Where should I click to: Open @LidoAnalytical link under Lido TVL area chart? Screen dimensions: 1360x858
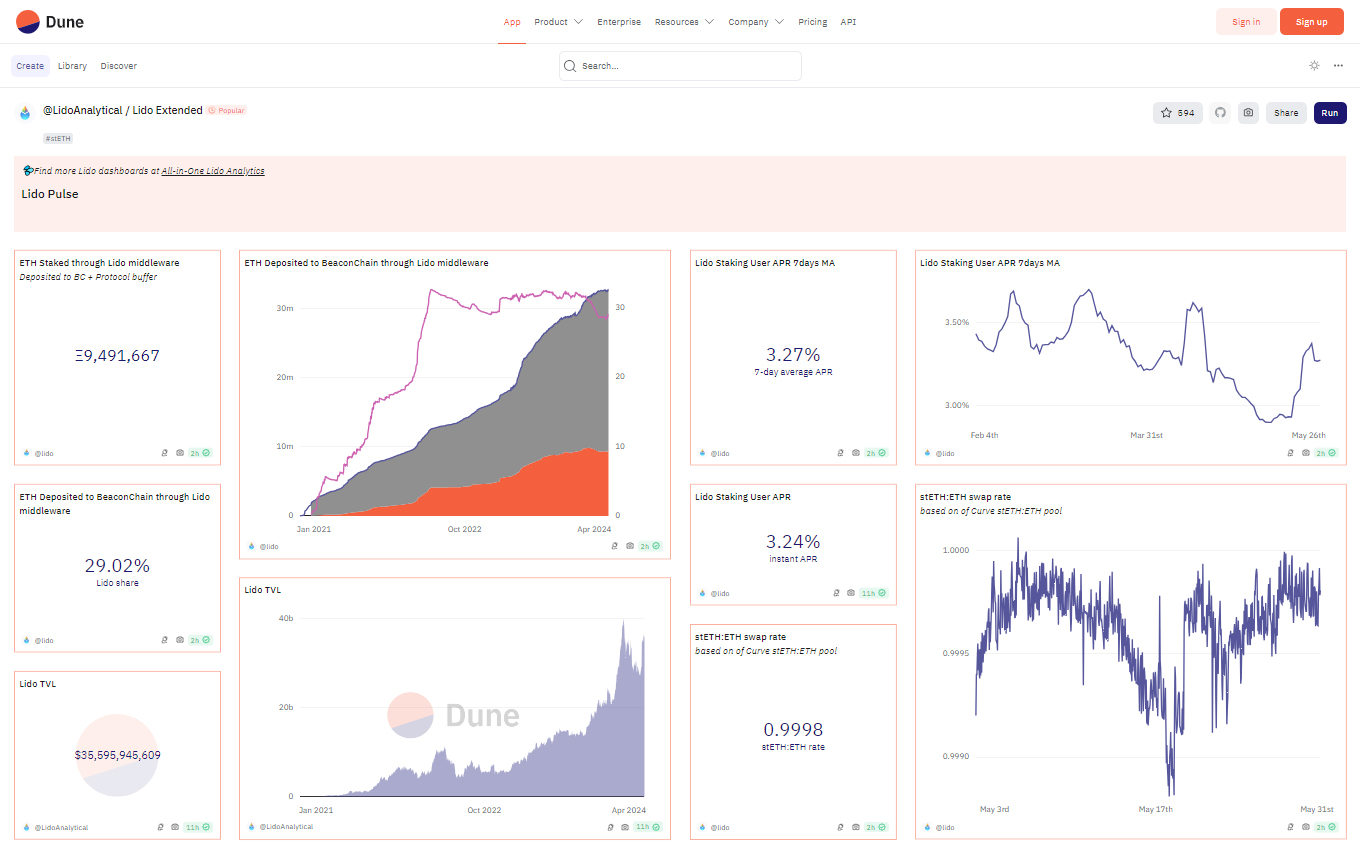286,827
